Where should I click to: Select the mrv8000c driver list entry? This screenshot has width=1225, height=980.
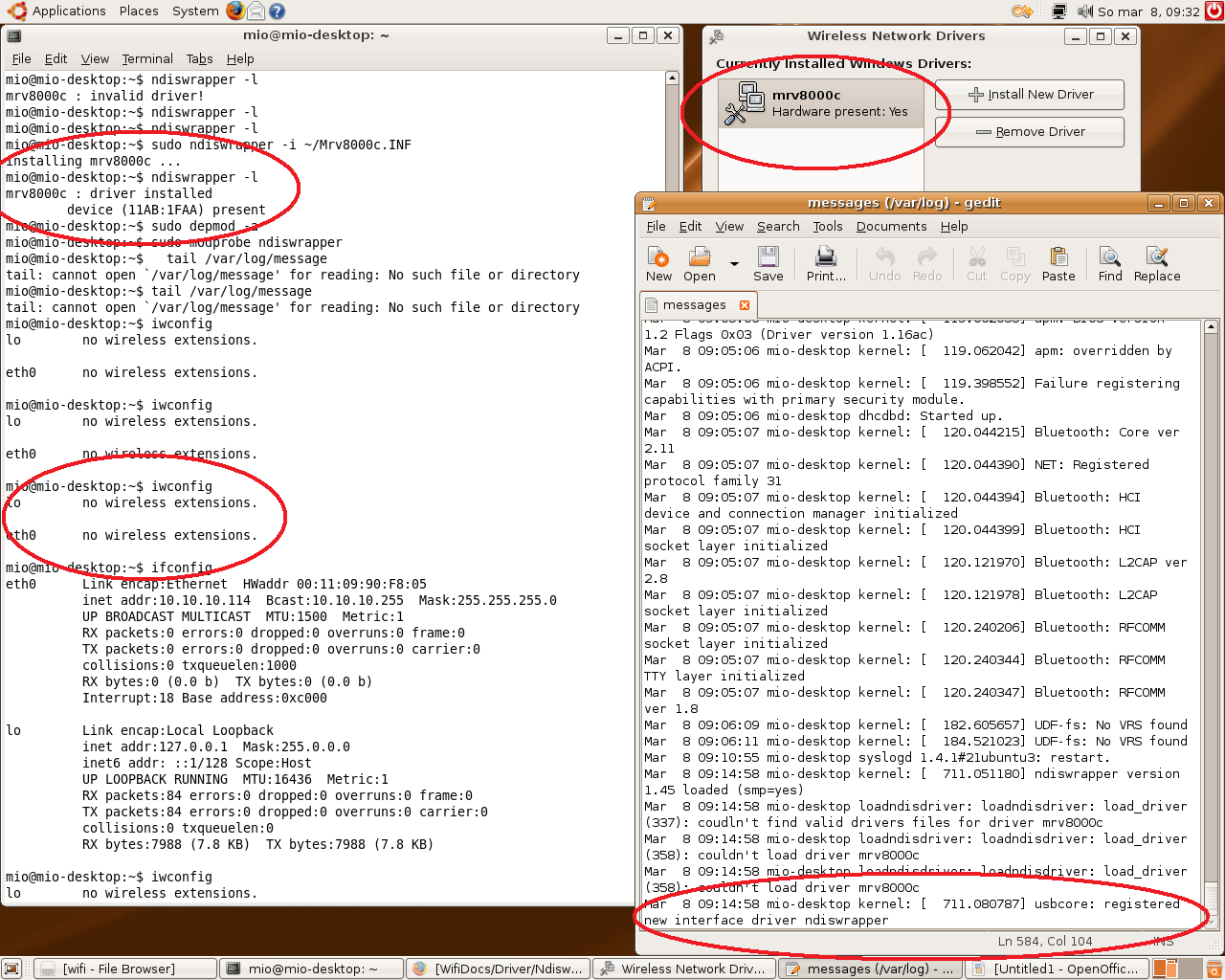[820, 103]
